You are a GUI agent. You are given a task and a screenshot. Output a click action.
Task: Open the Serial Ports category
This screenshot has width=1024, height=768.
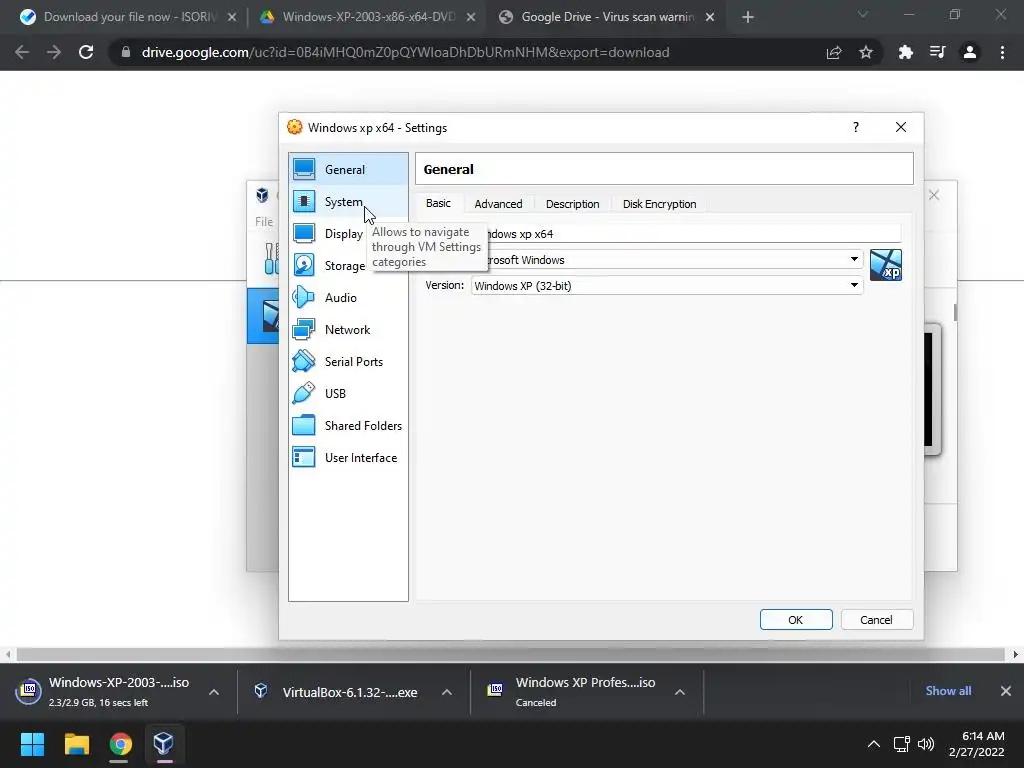347,362
